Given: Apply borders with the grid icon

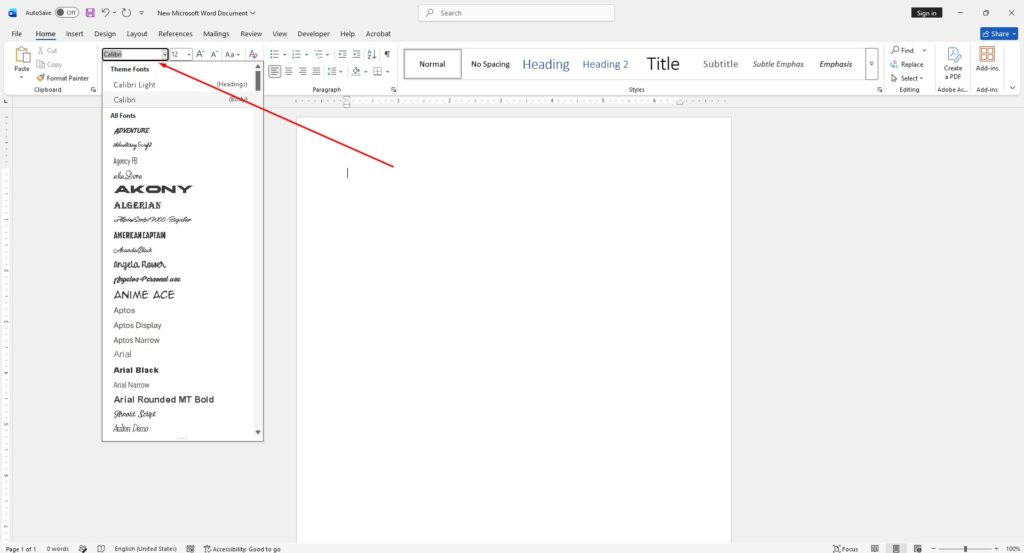Looking at the screenshot, I should pos(377,71).
